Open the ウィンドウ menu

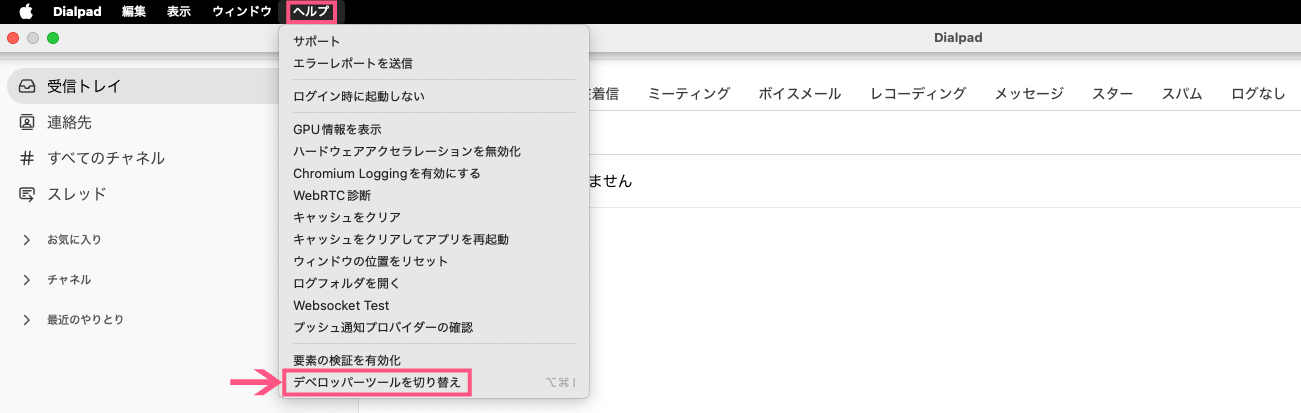(241, 11)
